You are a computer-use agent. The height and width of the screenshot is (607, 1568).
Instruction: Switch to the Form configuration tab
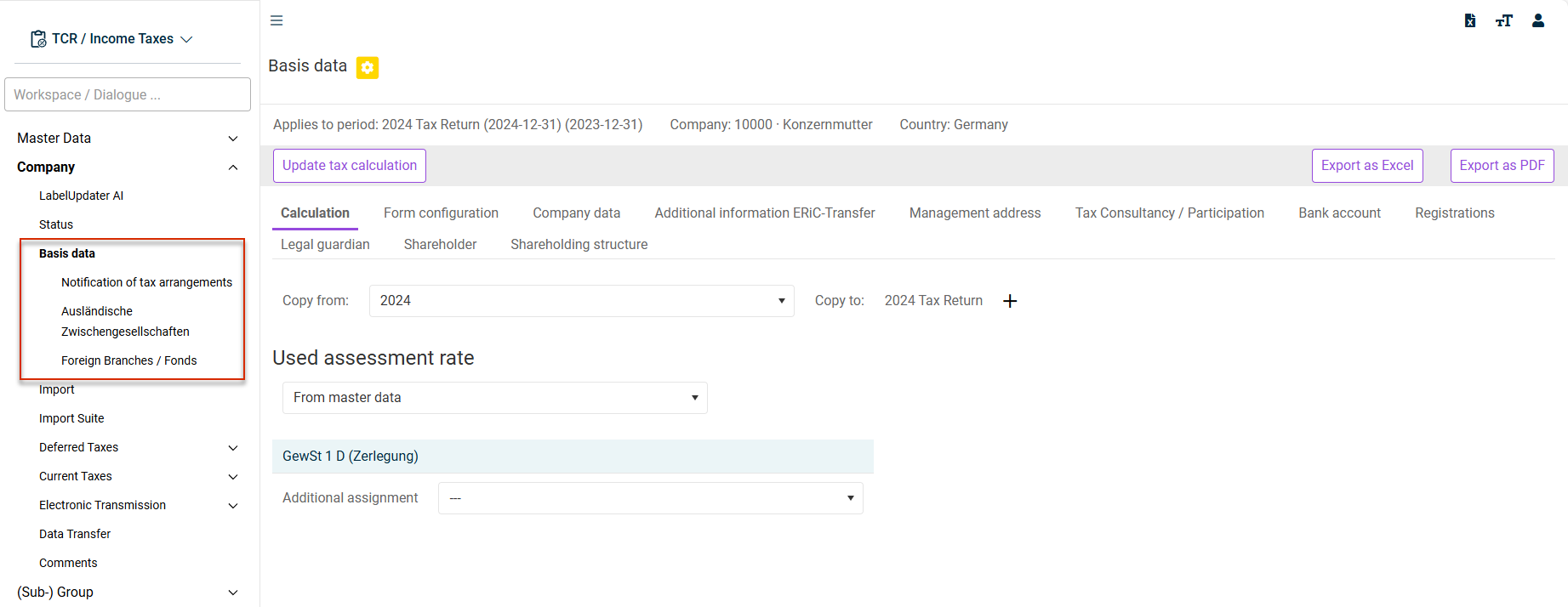pos(441,213)
